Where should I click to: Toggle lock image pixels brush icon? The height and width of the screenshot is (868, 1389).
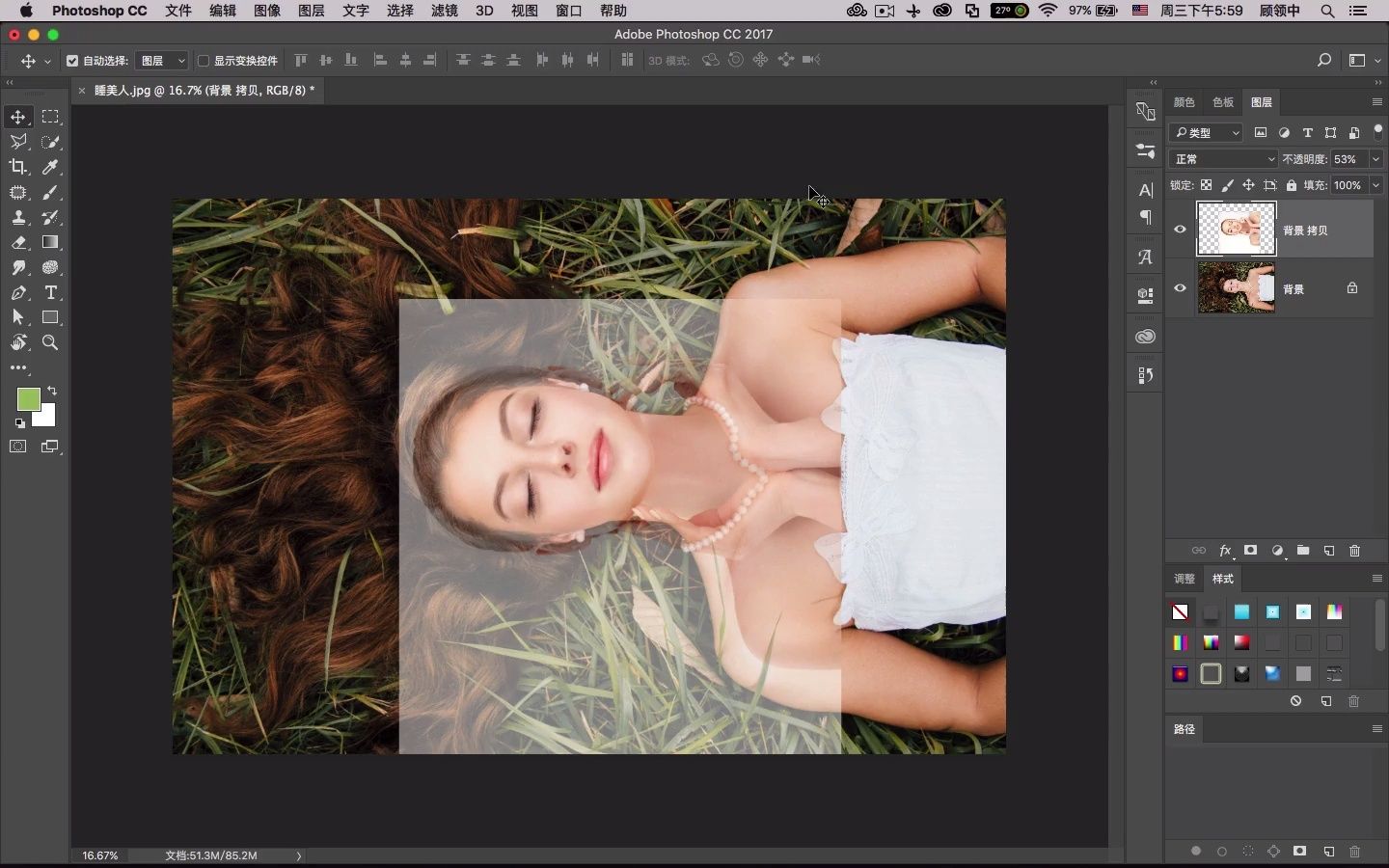click(1227, 185)
